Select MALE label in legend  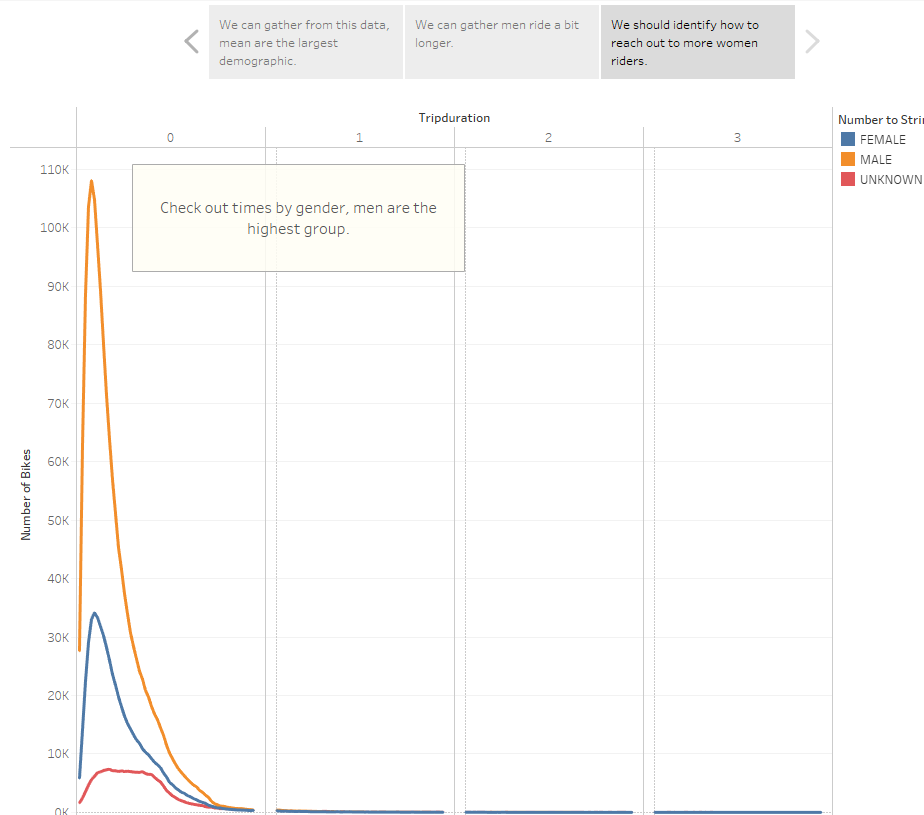[x=876, y=160]
